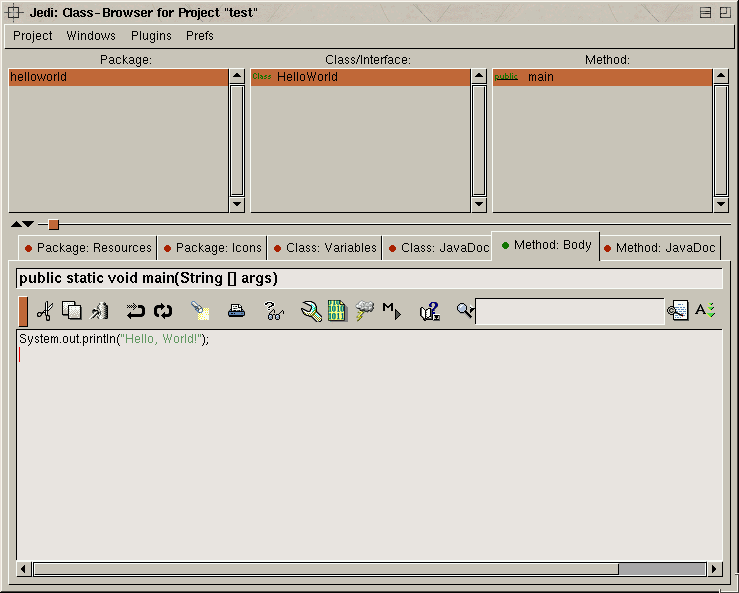
Task: Click the find-in-document icon beside search field
Action: click(x=678, y=311)
